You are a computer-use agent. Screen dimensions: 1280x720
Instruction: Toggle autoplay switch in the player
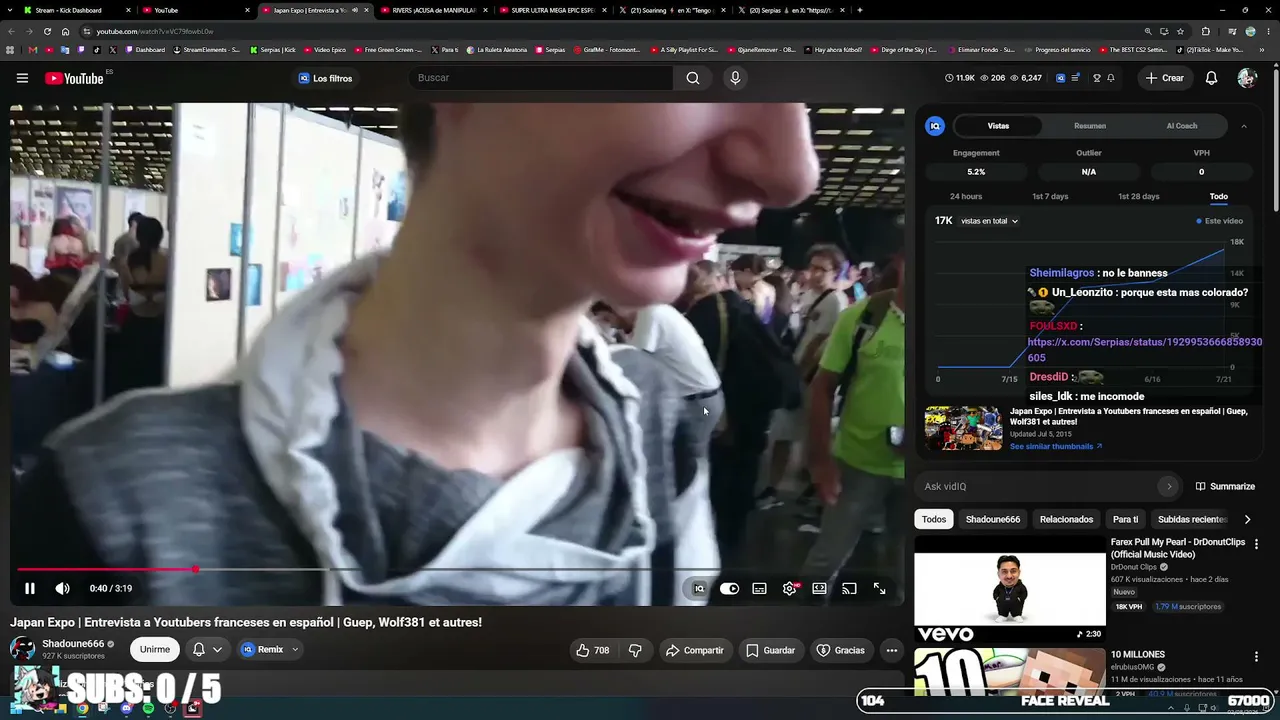(x=729, y=589)
